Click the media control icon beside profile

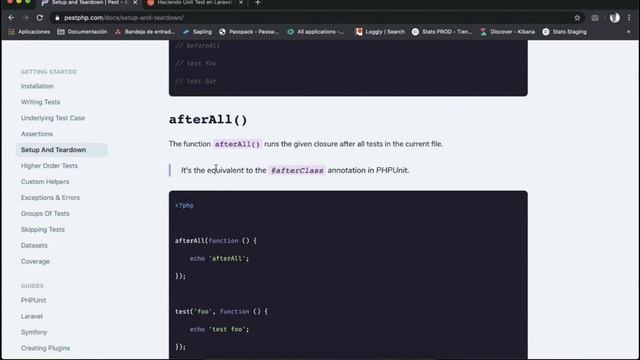pos(595,18)
